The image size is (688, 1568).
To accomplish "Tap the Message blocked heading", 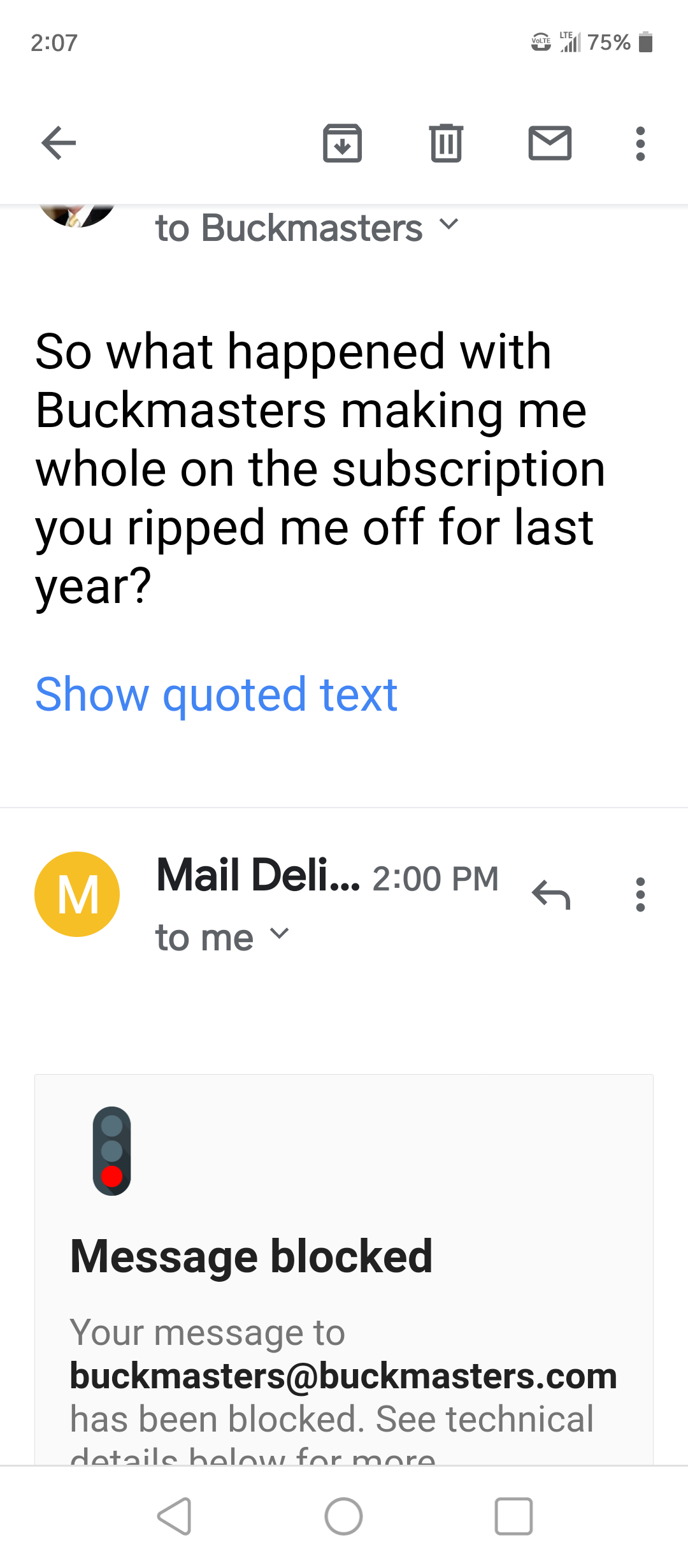I will pyautogui.click(x=252, y=1256).
